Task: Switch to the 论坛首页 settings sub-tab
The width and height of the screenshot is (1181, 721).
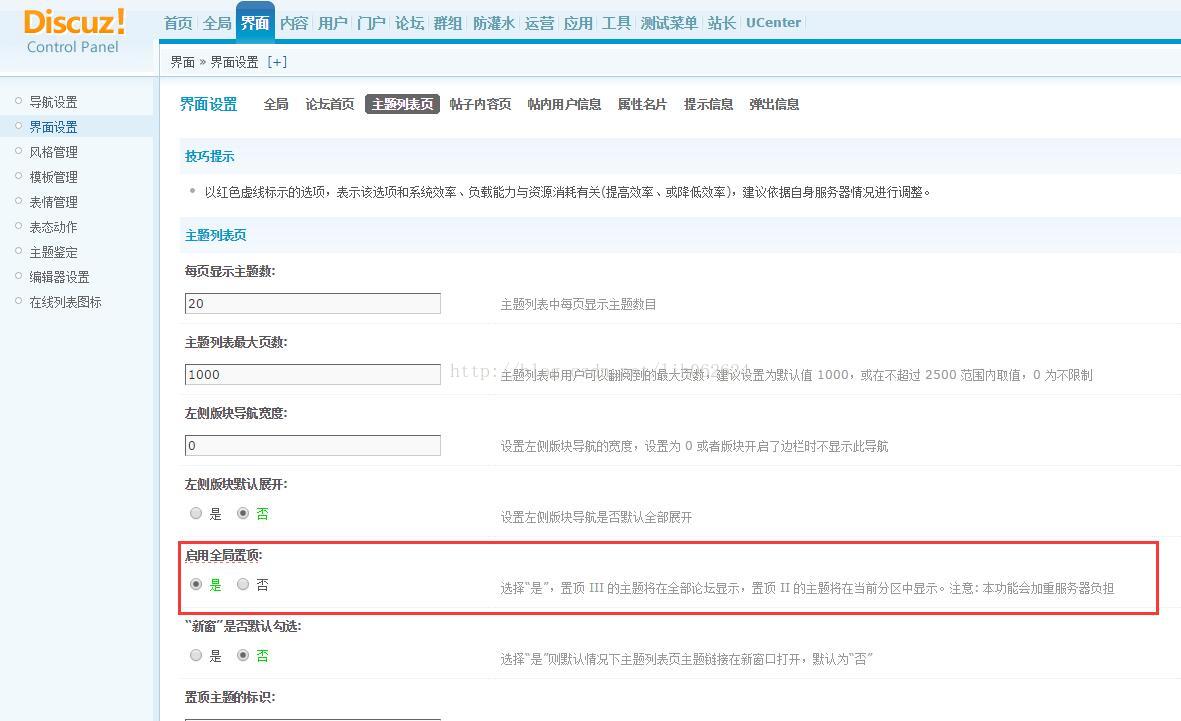Action: [329, 104]
